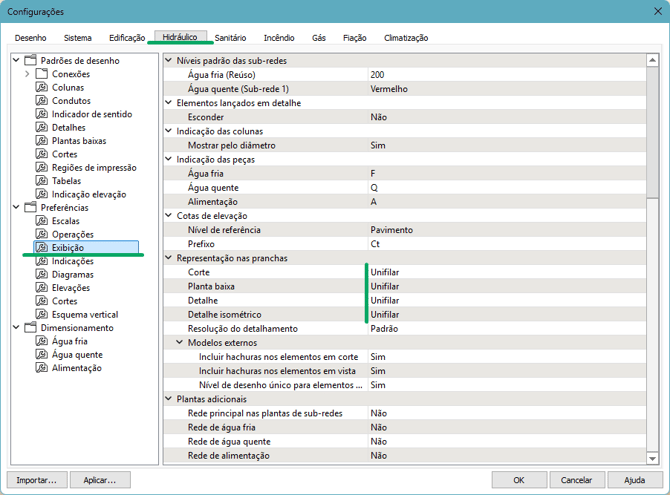Collapse the Padrões de desenho tree group
670x495 pixels.
(15, 61)
